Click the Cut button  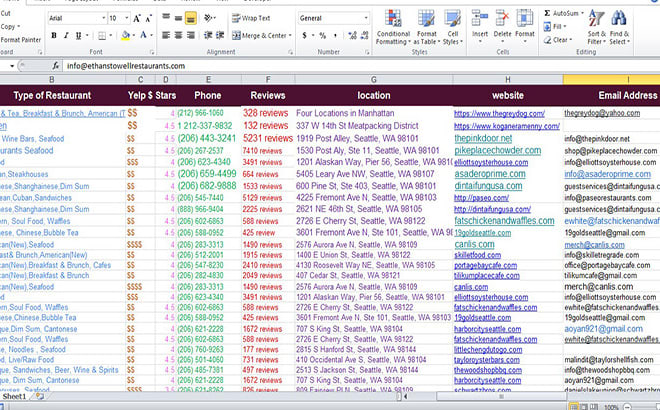tap(5, 13)
